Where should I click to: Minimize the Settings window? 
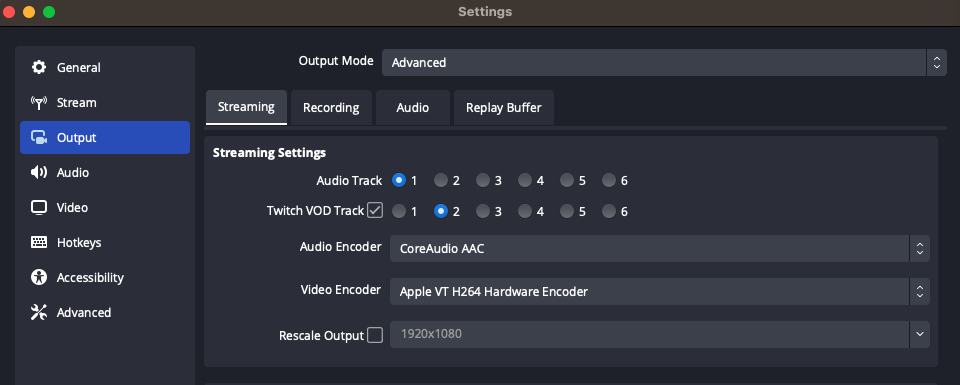click(x=29, y=12)
